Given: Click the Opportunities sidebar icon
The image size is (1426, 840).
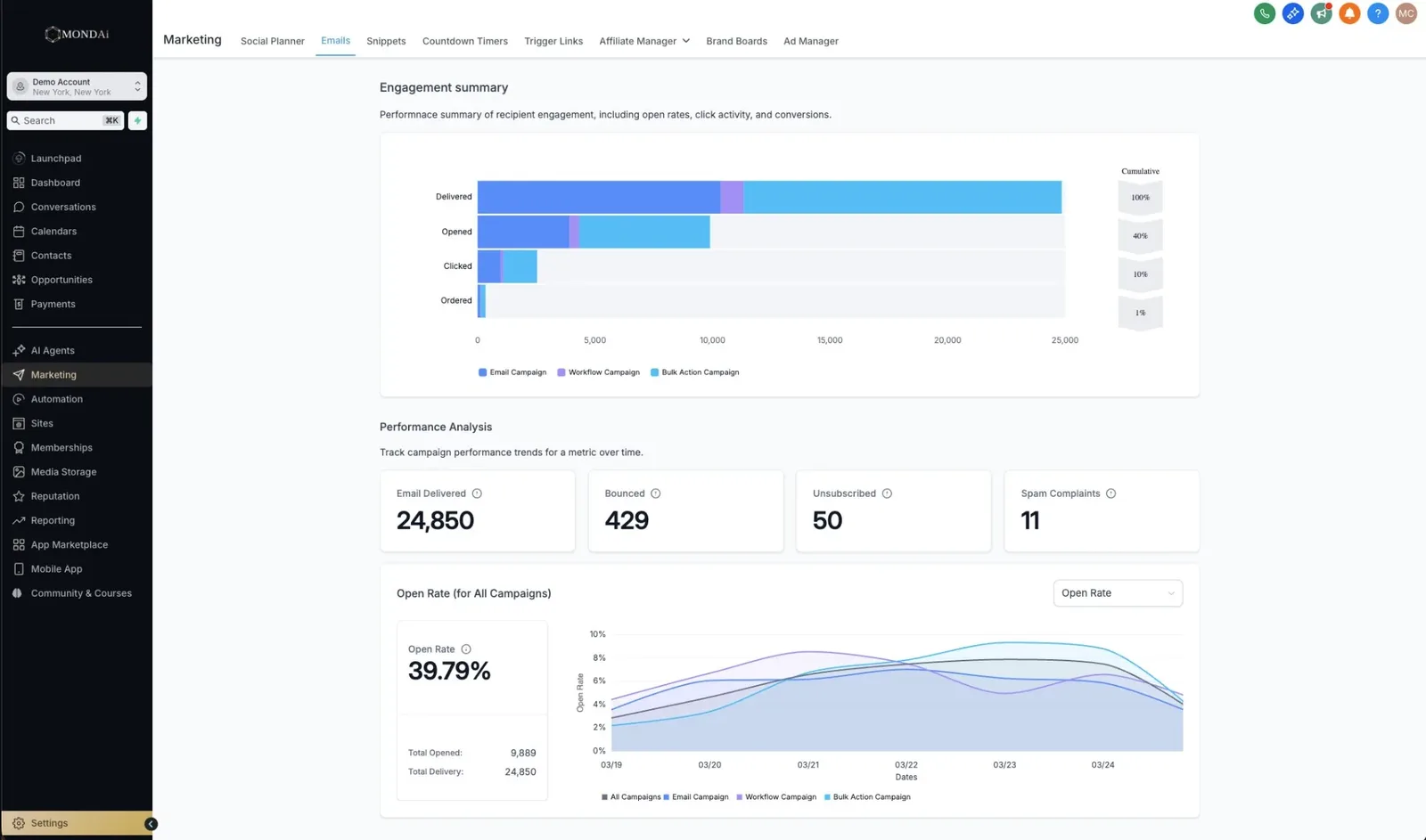Looking at the screenshot, I should click(19, 280).
